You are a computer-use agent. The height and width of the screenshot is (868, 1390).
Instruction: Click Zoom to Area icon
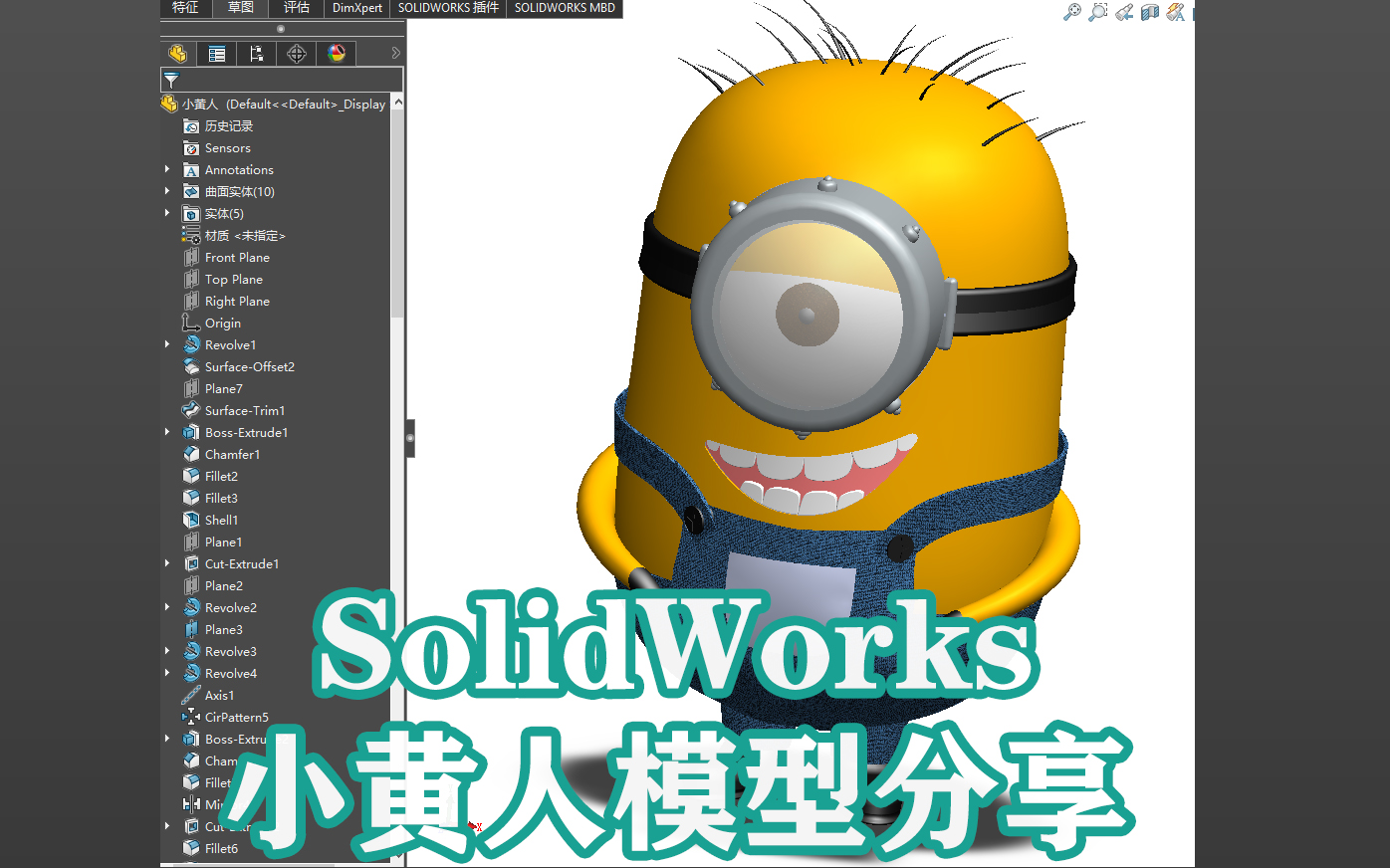(x=1097, y=12)
